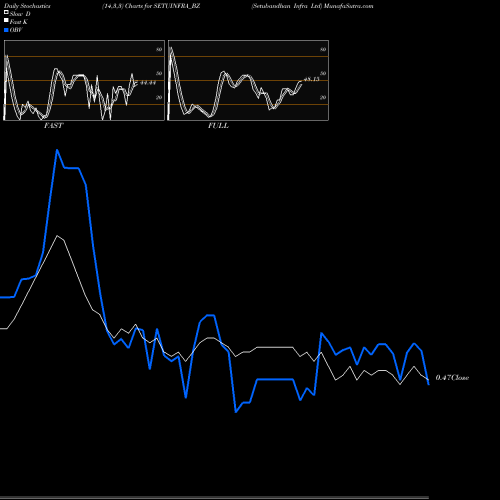Click the 20 level label in FAST chart
The width and height of the screenshot is (500, 500).
[x=159, y=97]
